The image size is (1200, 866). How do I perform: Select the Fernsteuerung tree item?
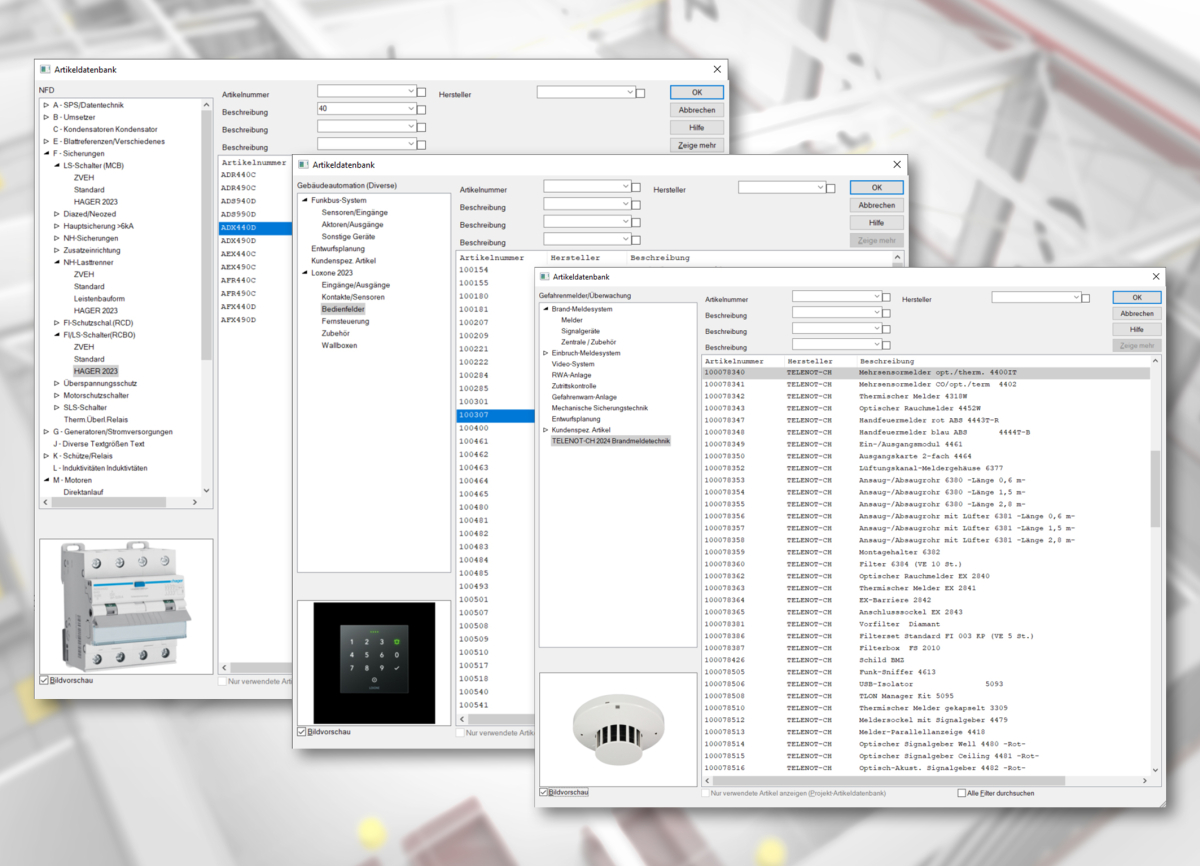[345, 321]
